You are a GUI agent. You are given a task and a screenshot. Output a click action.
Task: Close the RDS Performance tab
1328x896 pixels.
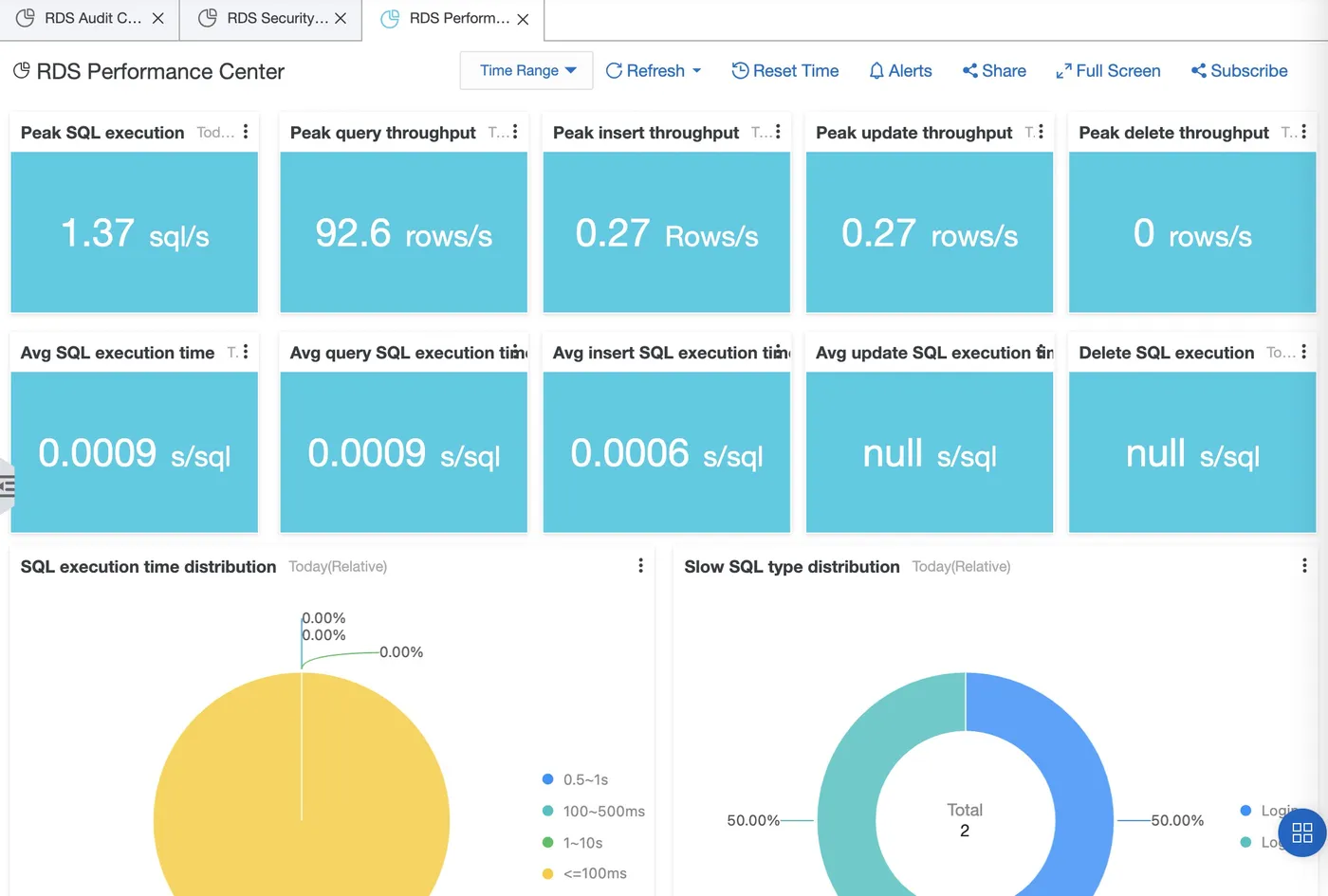(x=523, y=19)
